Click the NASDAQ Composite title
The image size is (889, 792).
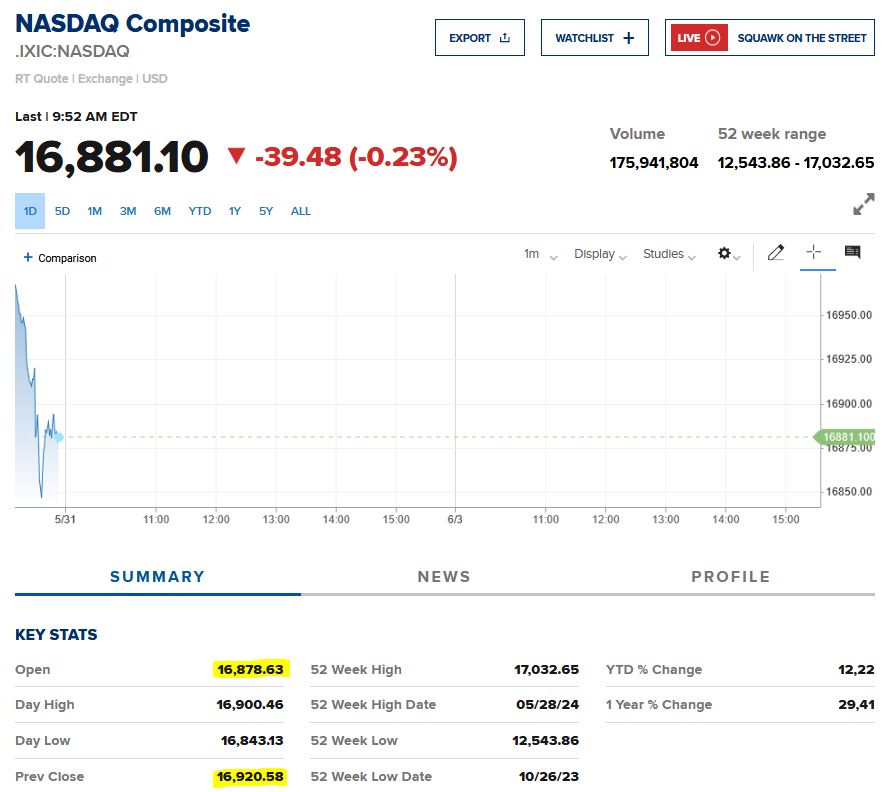tap(133, 24)
